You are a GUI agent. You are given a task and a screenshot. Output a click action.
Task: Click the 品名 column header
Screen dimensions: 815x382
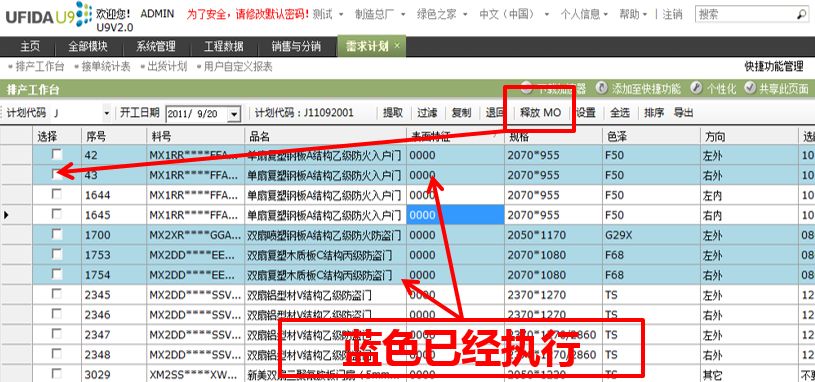coord(325,136)
